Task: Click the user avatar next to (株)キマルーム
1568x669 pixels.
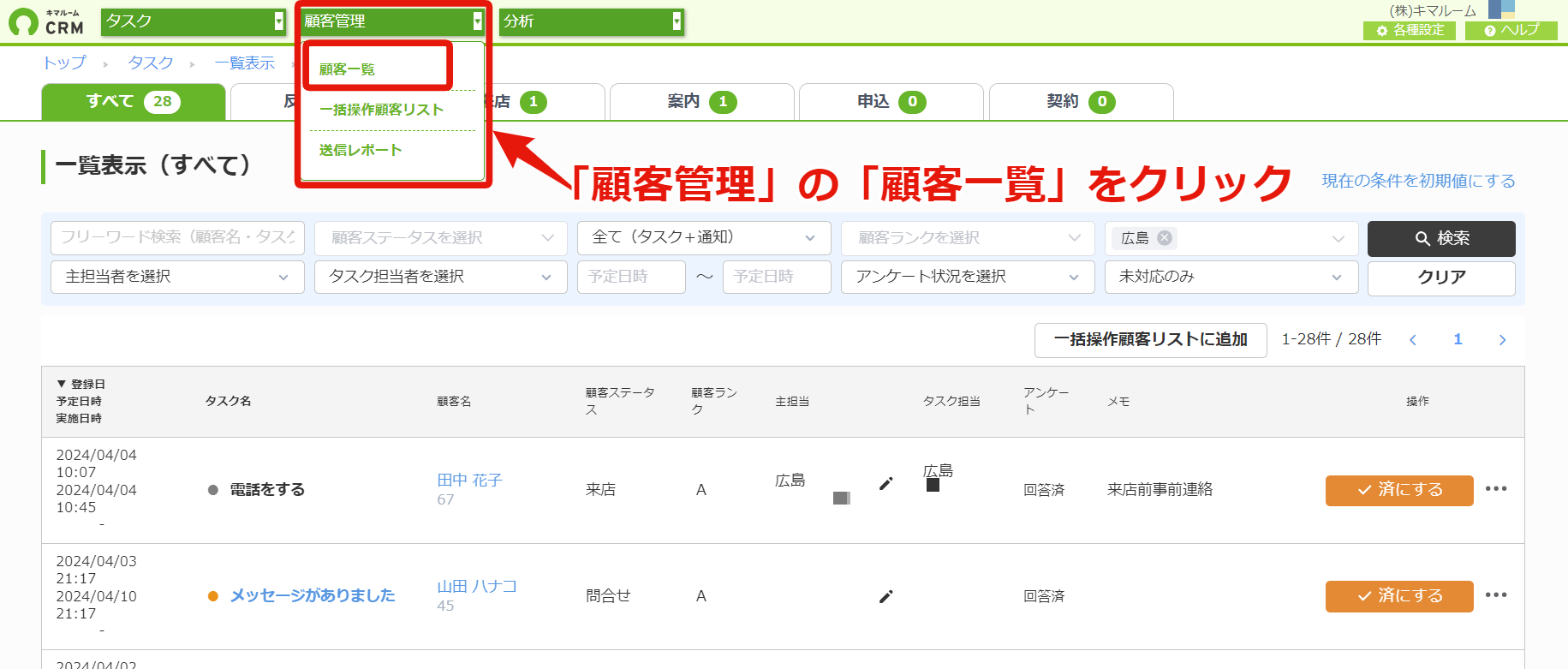Action: [x=1501, y=9]
